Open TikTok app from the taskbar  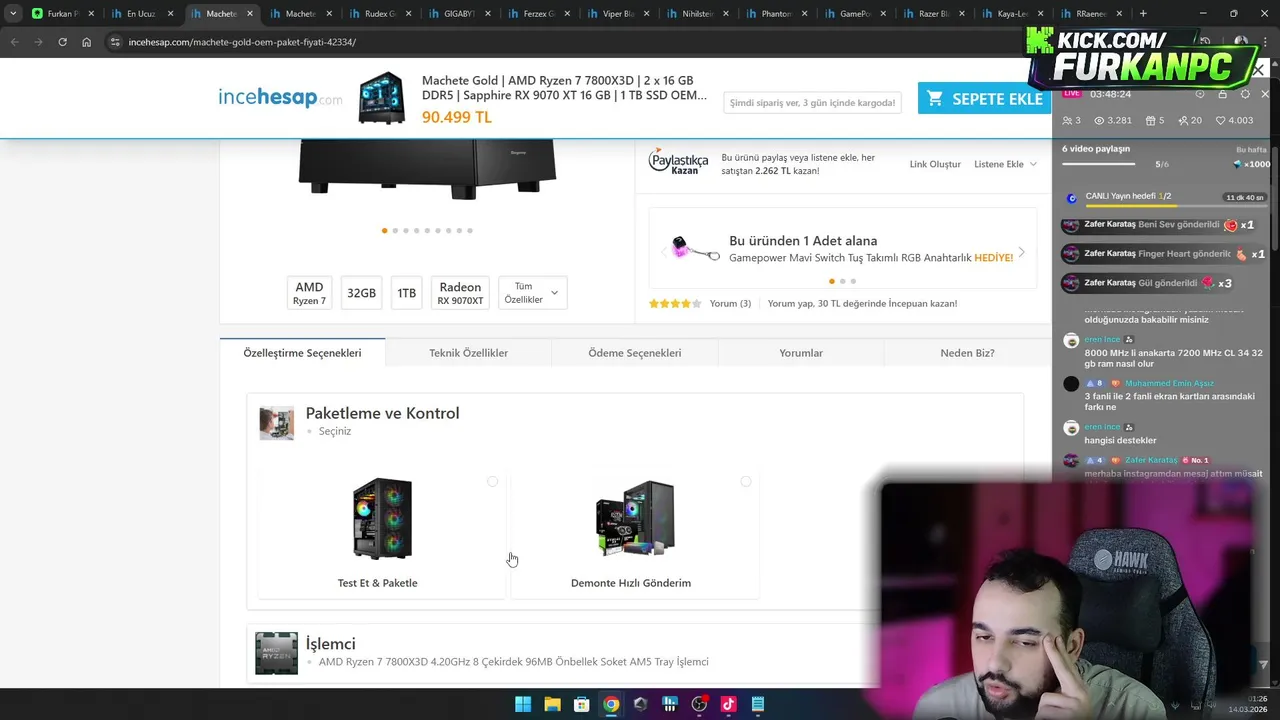(728, 704)
